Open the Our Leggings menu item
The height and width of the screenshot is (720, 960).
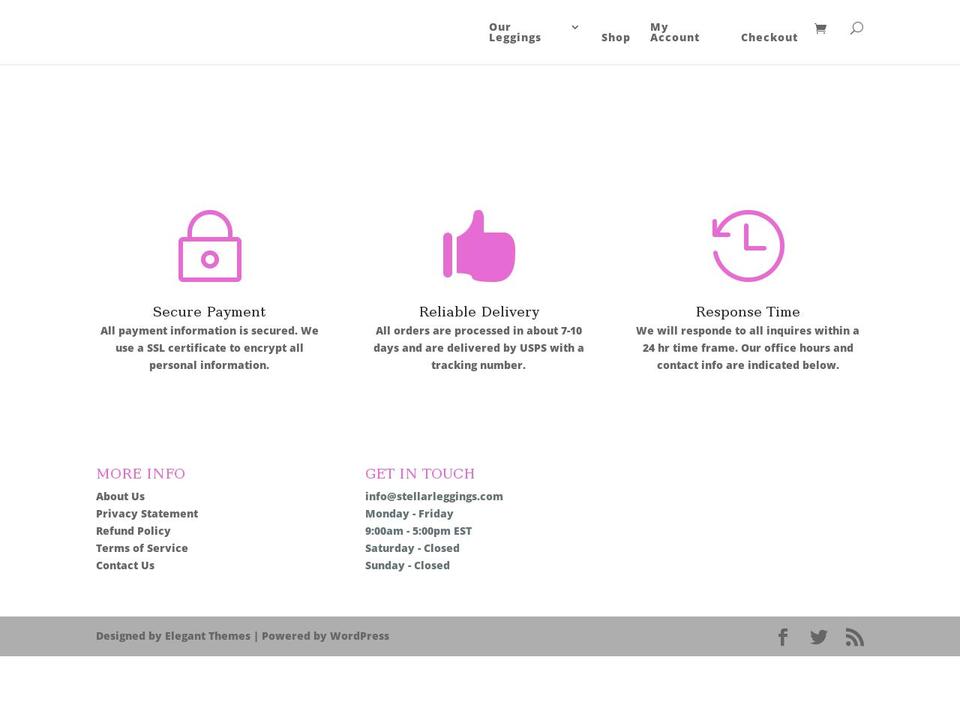(x=515, y=32)
